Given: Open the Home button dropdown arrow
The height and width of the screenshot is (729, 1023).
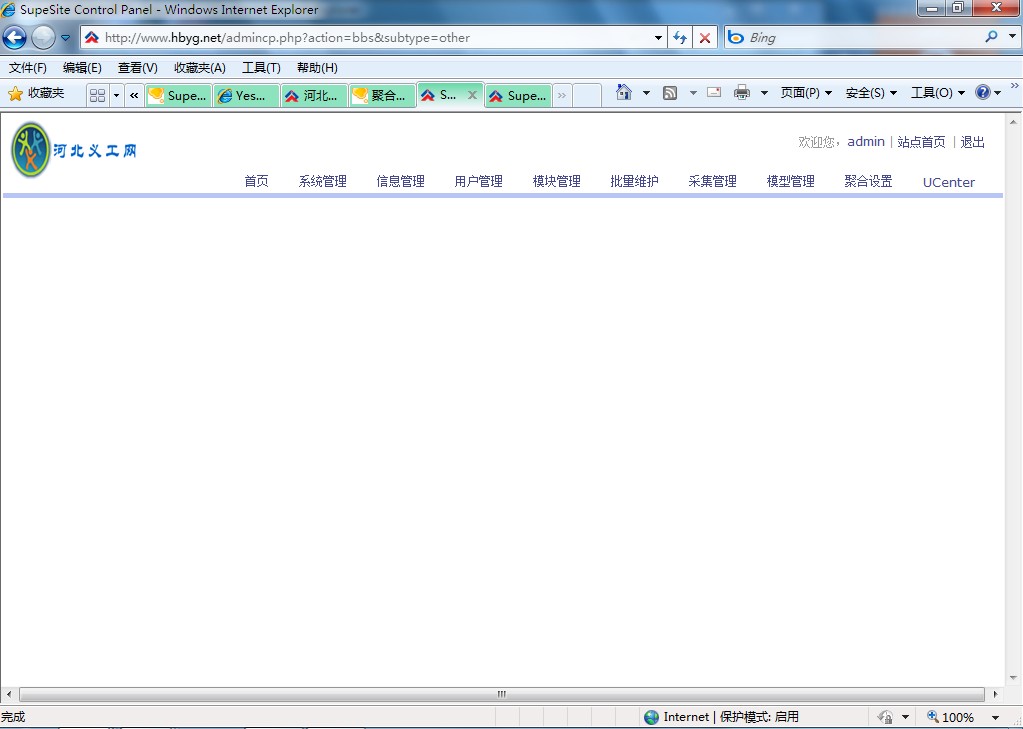Looking at the screenshot, I should [x=646, y=93].
